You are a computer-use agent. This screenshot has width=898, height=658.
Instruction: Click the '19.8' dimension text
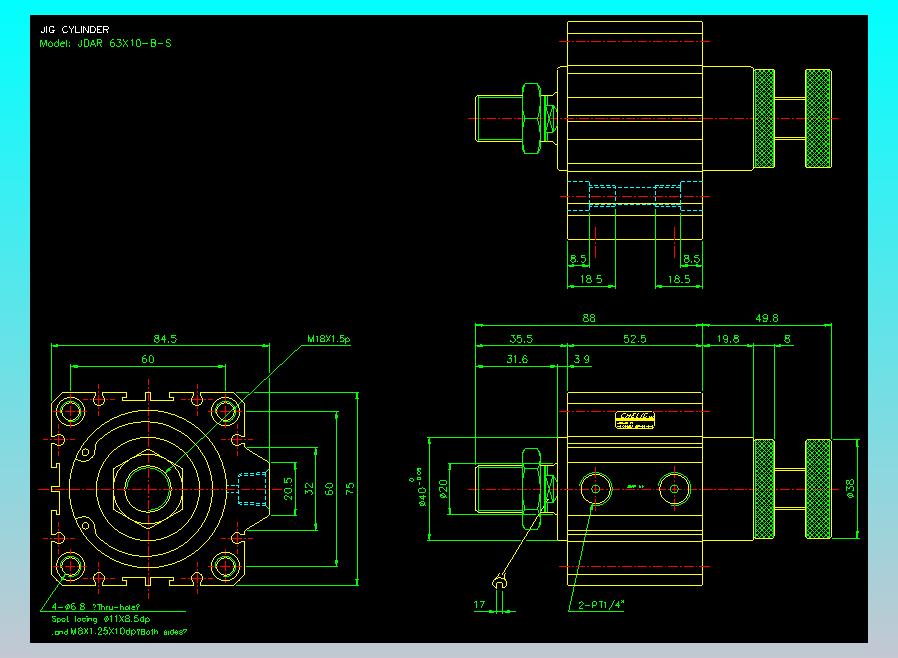coord(728,338)
